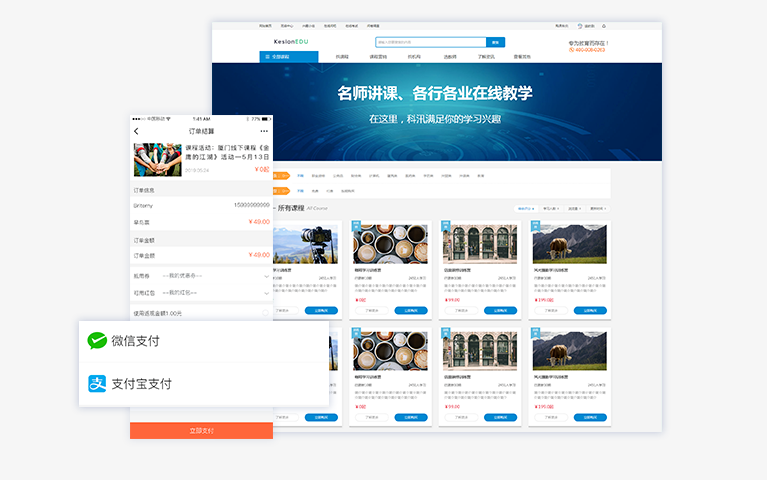
Task: Toggle the 使用返现金额 1.00元 radio option
Action: point(265,313)
